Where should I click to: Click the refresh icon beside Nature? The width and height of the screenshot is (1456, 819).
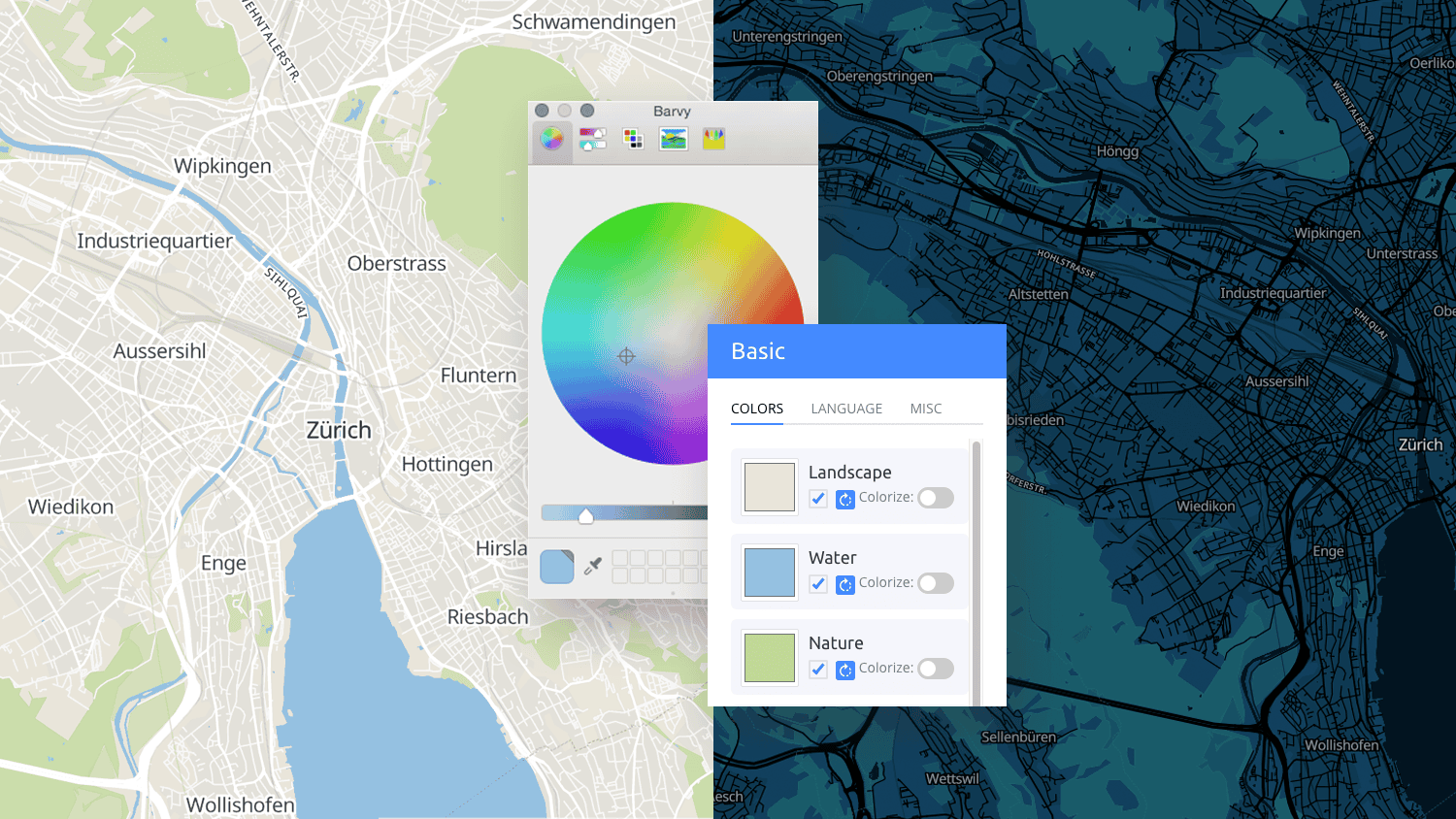coord(844,669)
